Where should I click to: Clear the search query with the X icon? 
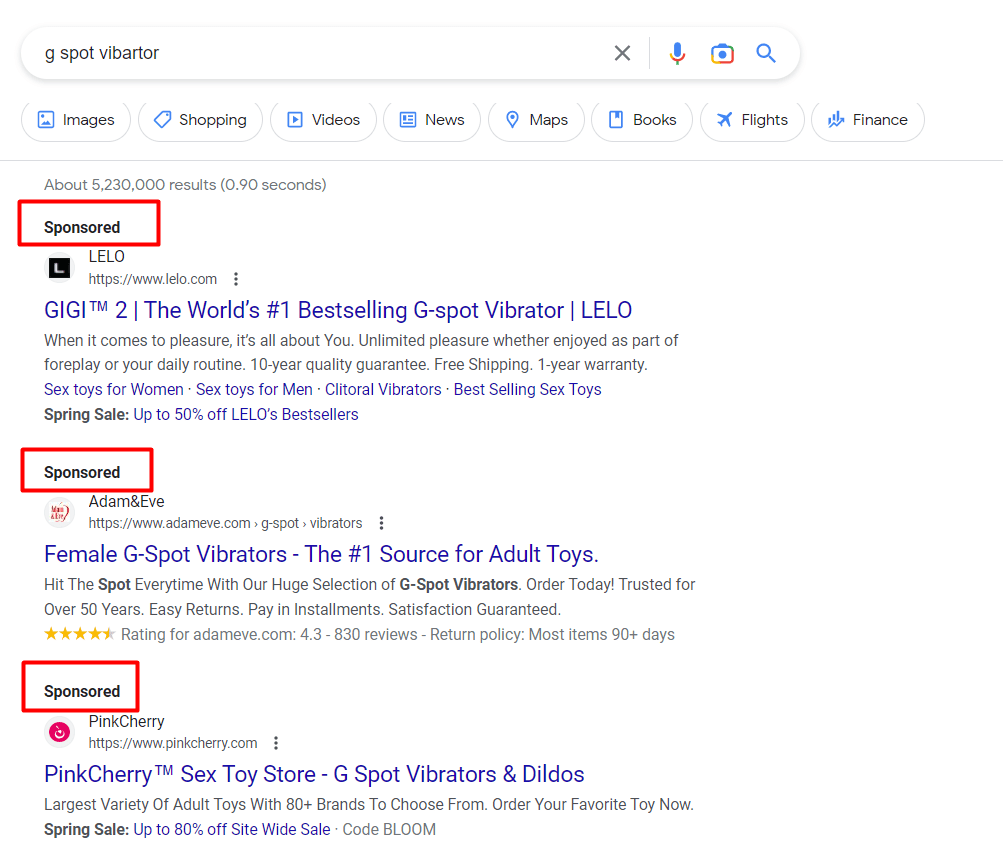[x=622, y=53]
